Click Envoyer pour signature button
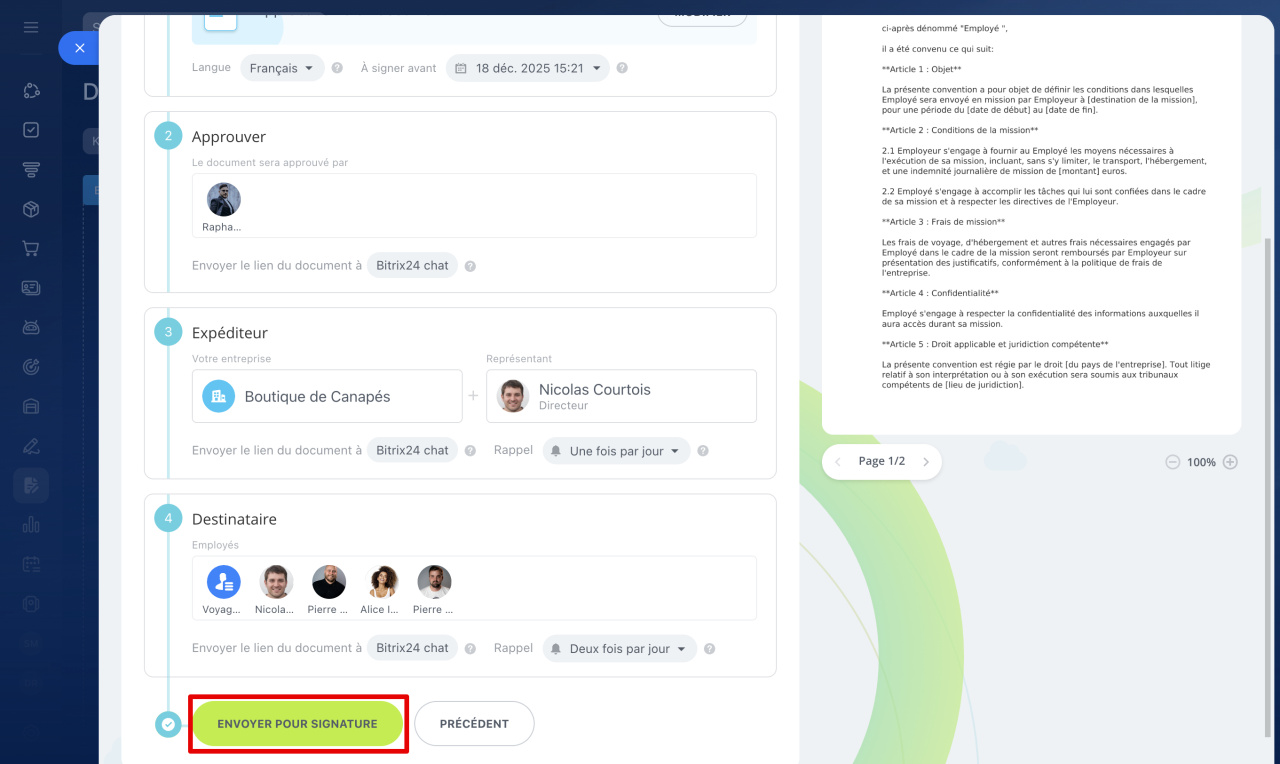 point(297,724)
